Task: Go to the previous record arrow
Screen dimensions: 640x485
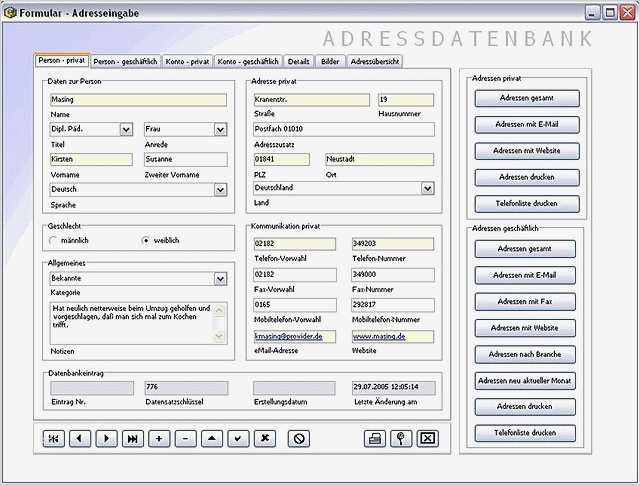Action: coord(80,439)
